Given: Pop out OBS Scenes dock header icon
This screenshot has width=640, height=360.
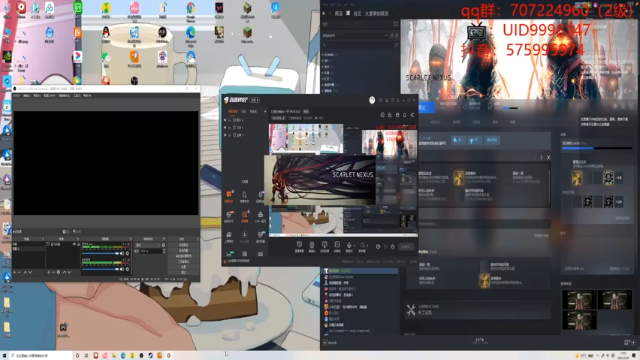Looking at the screenshot, I should [x=43, y=239].
